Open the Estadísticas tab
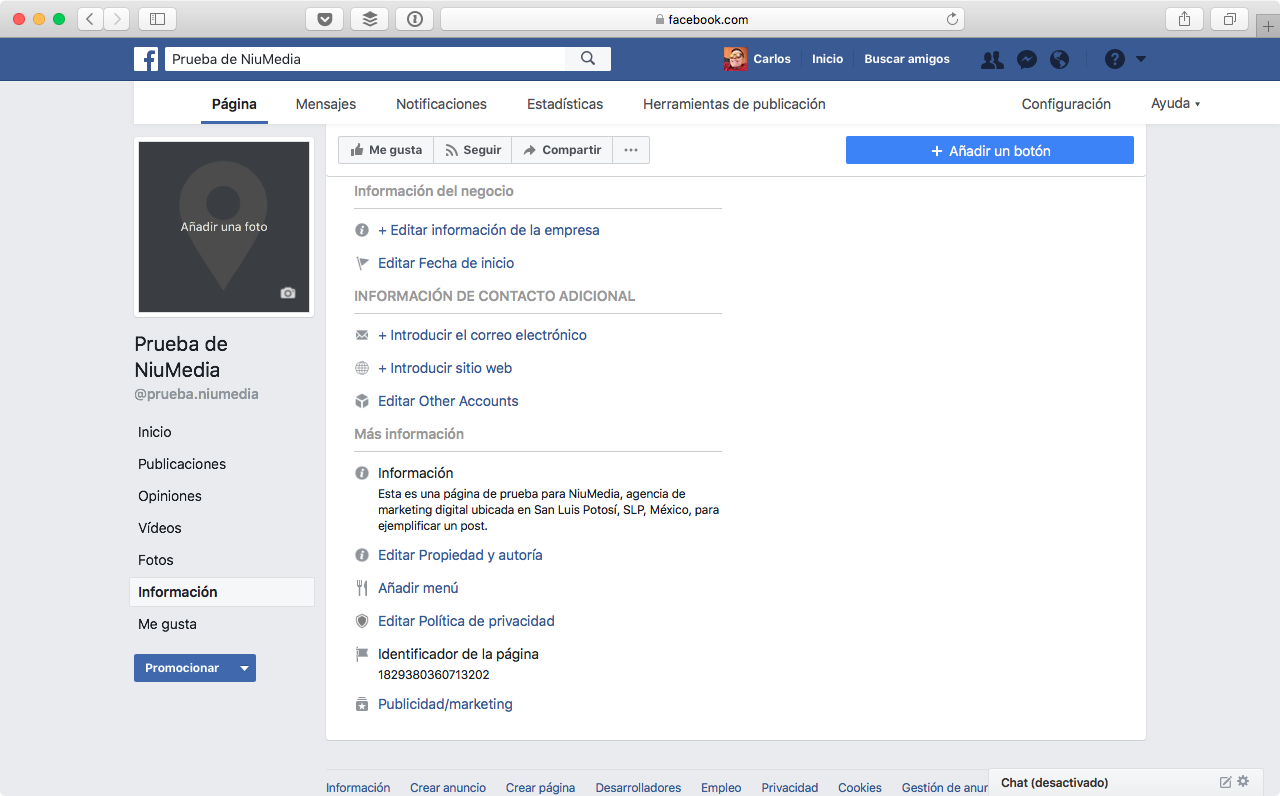1280x796 pixels. pos(565,104)
